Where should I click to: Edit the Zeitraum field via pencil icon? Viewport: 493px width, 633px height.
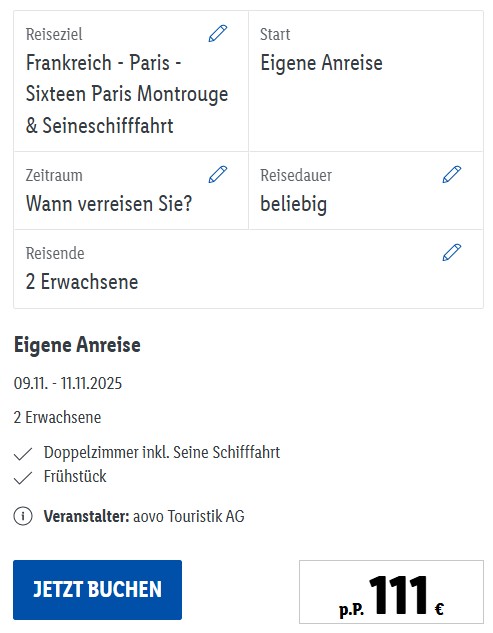coord(218,174)
